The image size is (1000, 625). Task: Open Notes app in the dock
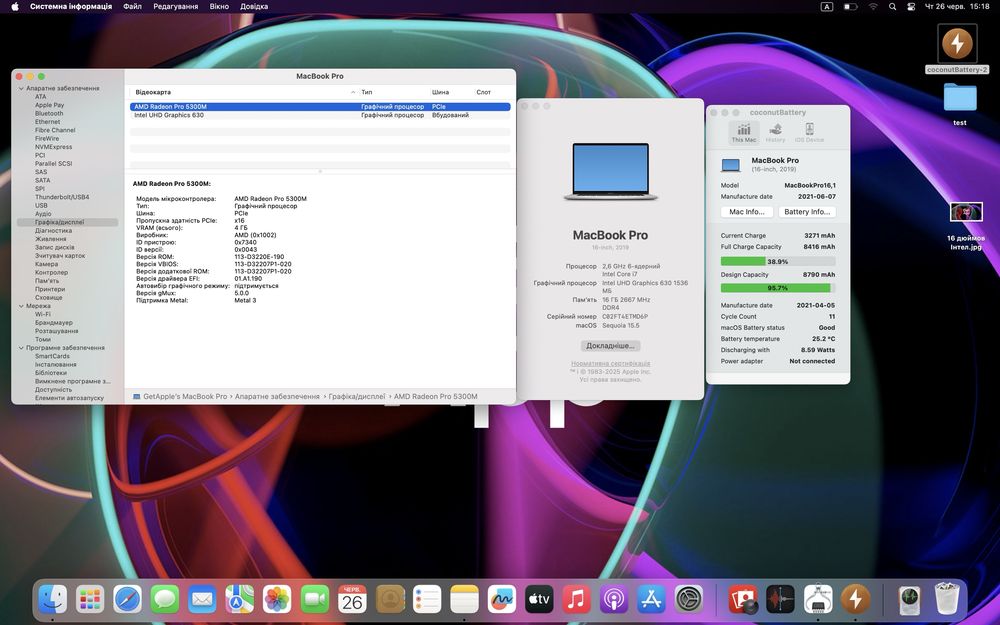click(x=464, y=599)
